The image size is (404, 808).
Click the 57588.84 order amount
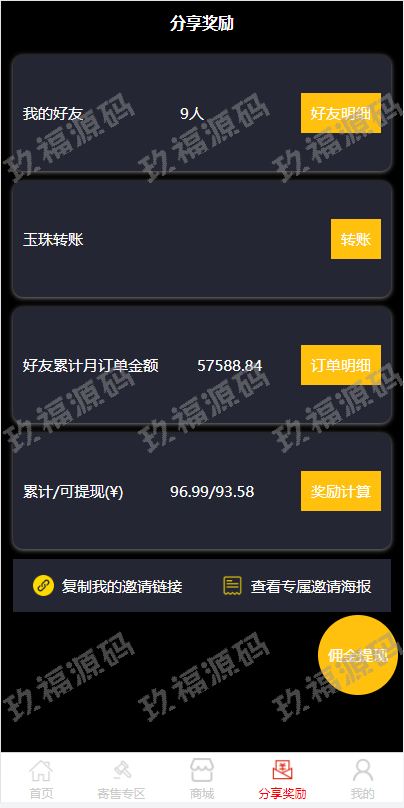tap(230, 366)
